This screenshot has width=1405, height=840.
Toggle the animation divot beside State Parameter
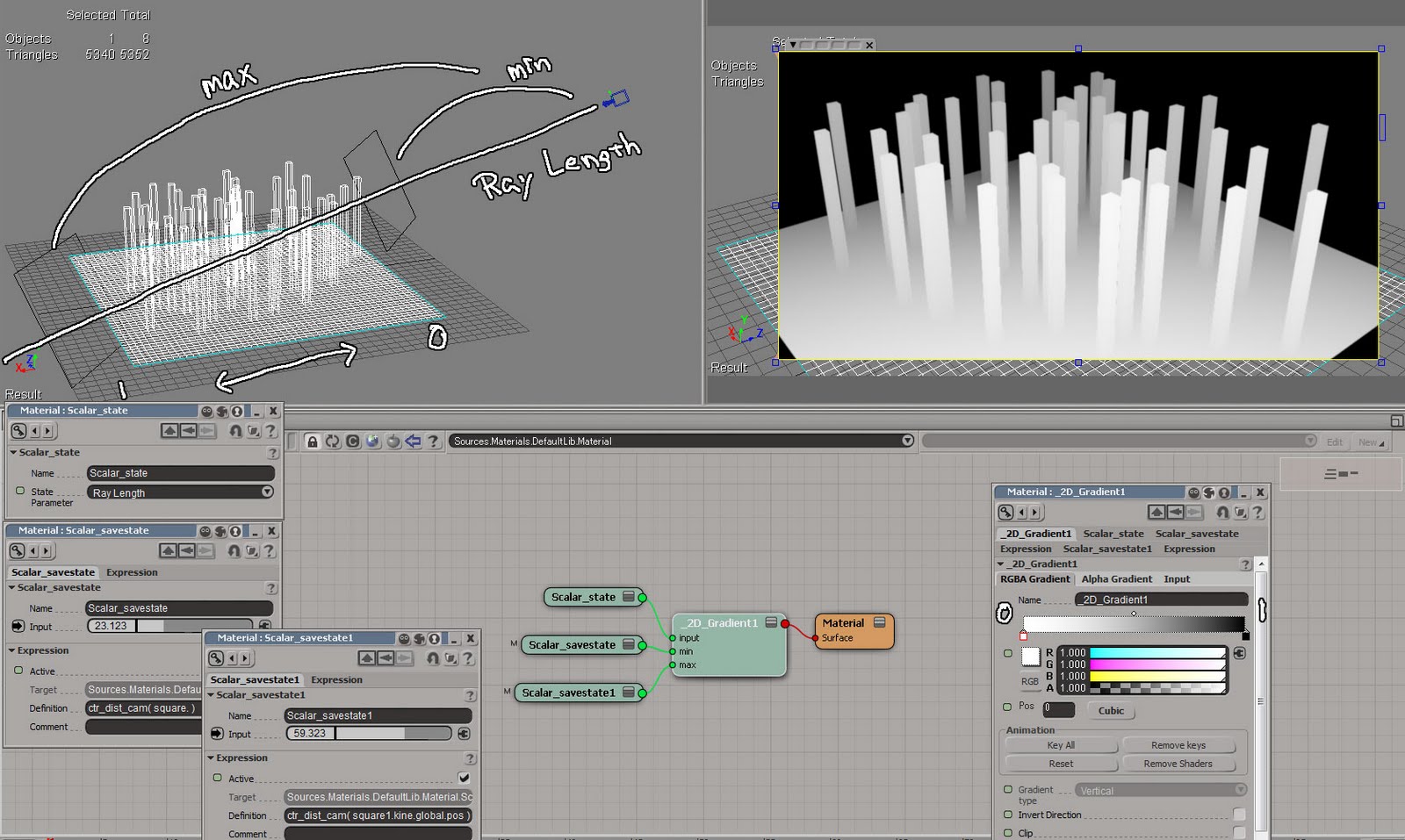tap(19, 491)
